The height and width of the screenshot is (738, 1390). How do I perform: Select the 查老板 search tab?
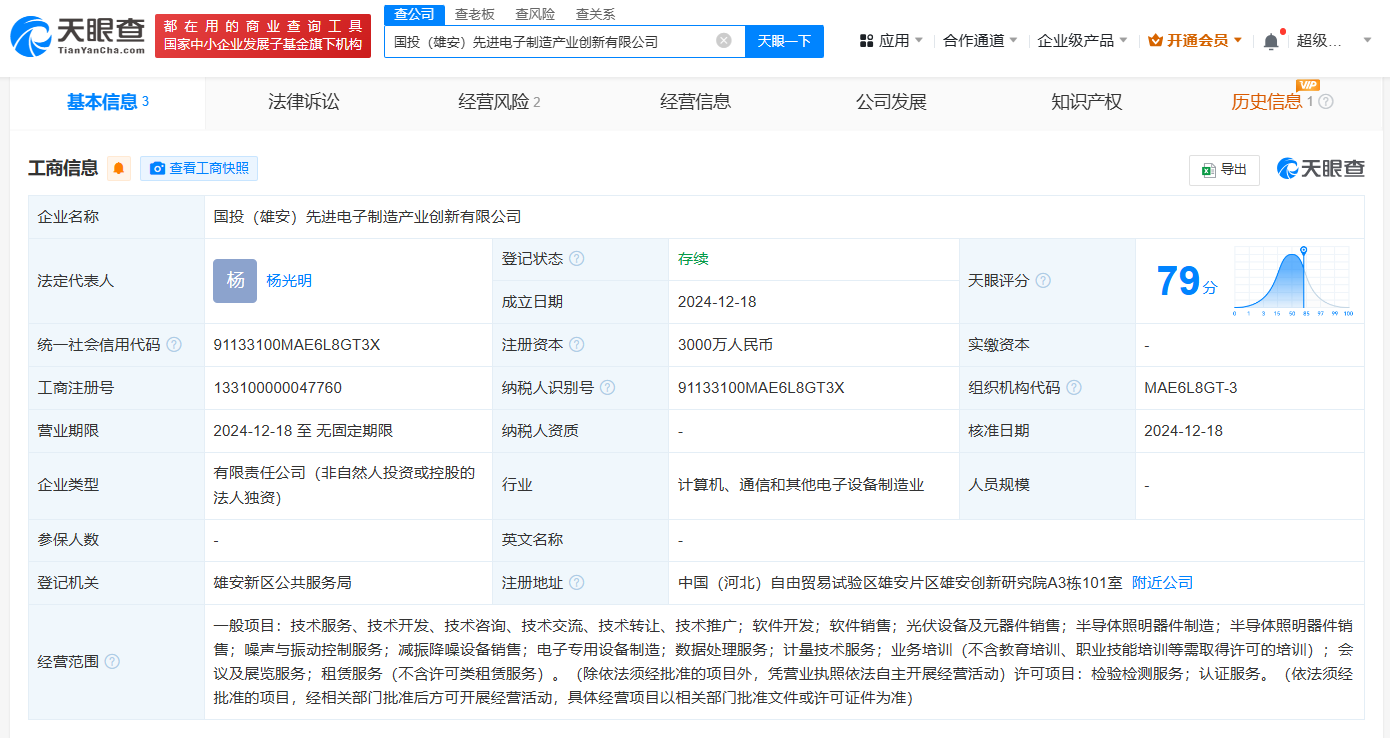tap(474, 14)
